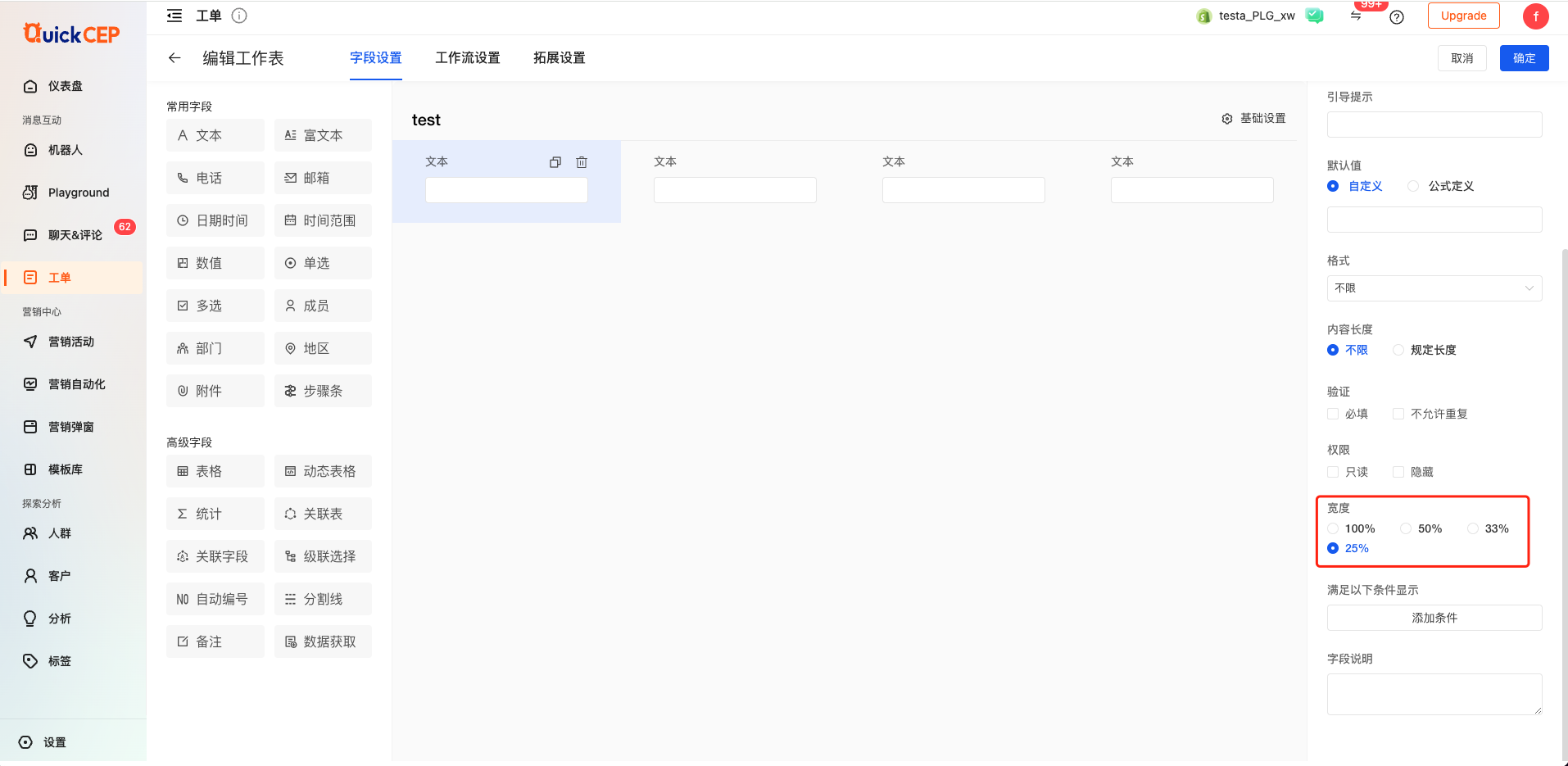This screenshot has width=1568, height=766.
Task: Click the 字段说明 text area
Action: pyautogui.click(x=1434, y=694)
